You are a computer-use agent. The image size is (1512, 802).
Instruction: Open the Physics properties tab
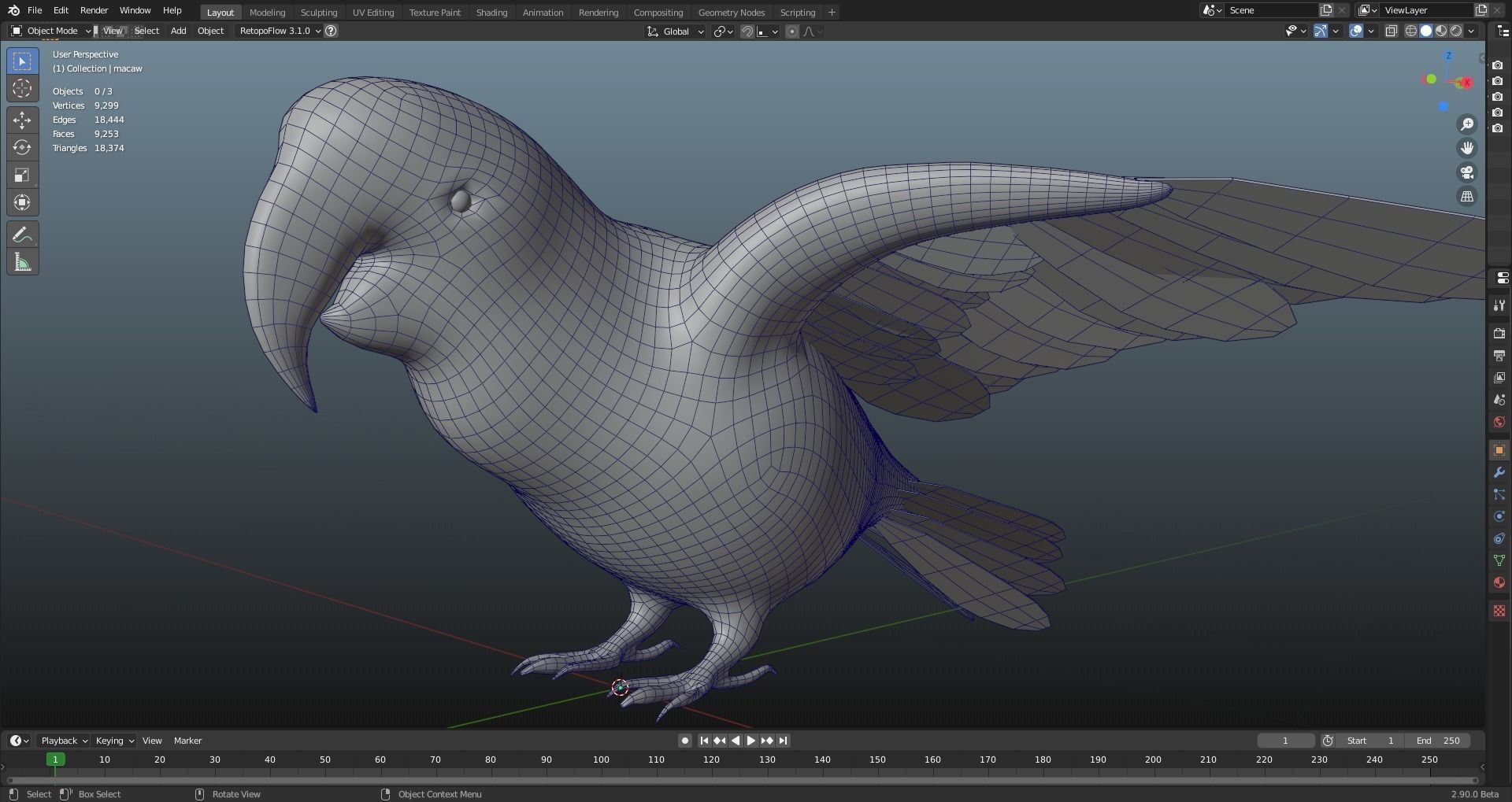click(1499, 516)
